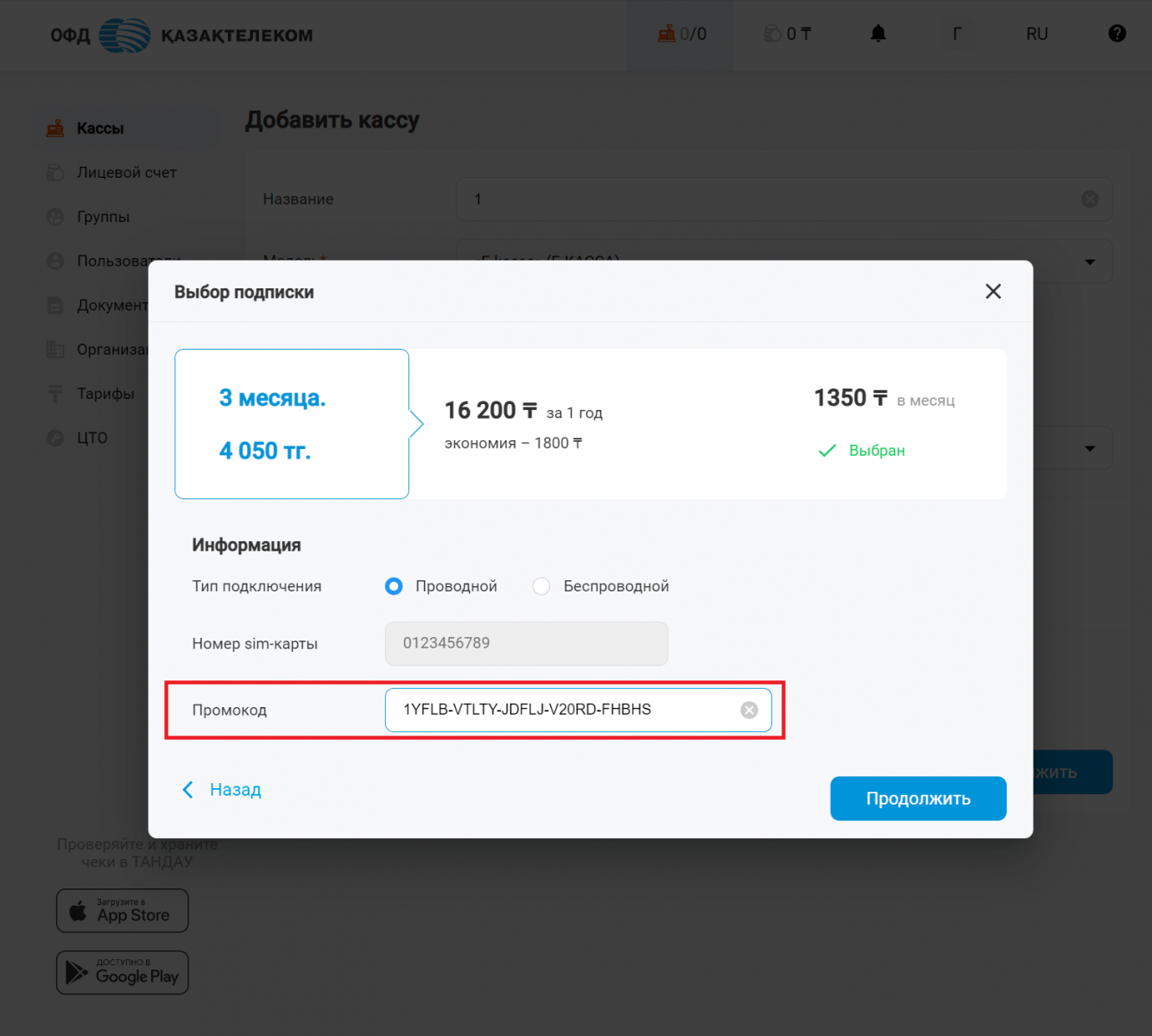The image size is (1152, 1036).
Task: Click the Группы sidebar icon
Action: [55, 217]
